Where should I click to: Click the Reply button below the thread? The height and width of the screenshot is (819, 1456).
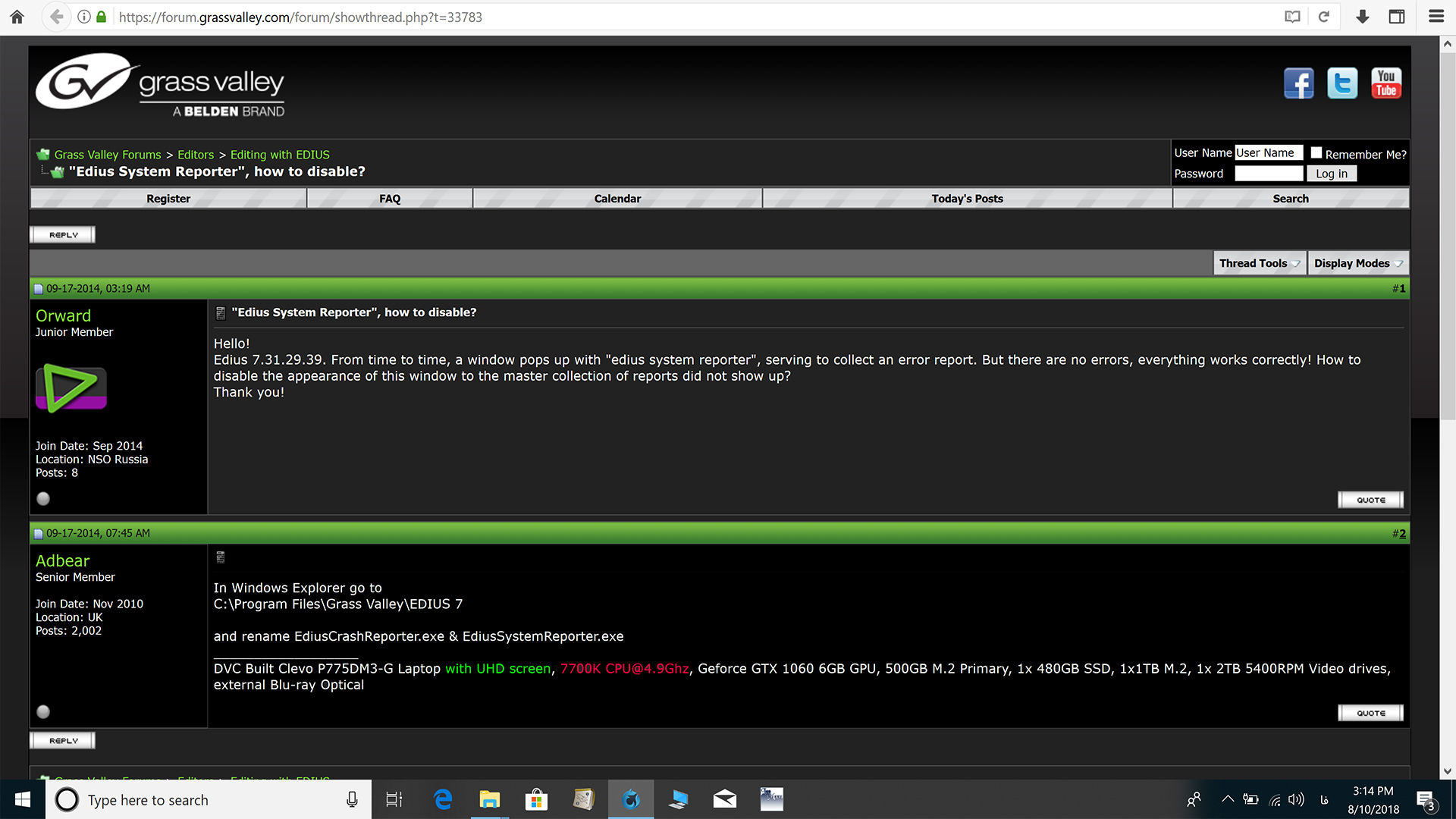pos(64,740)
